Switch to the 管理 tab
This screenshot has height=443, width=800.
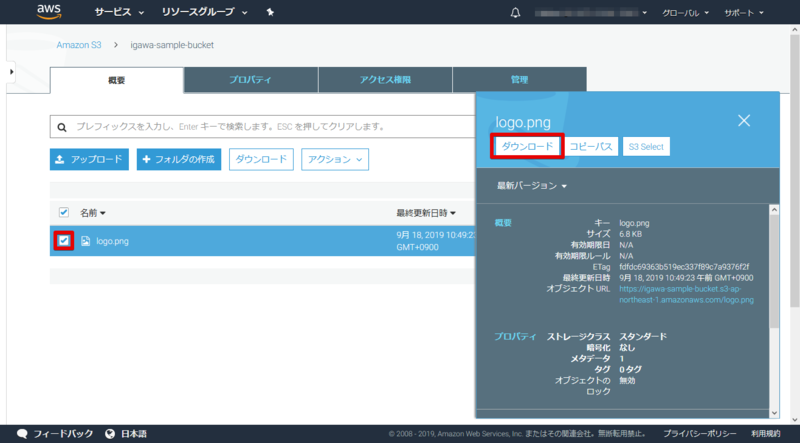tap(519, 80)
